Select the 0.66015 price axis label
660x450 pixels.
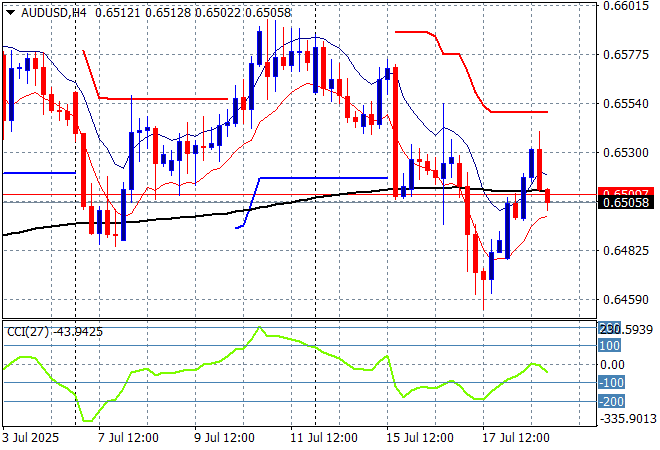(626, 5)
